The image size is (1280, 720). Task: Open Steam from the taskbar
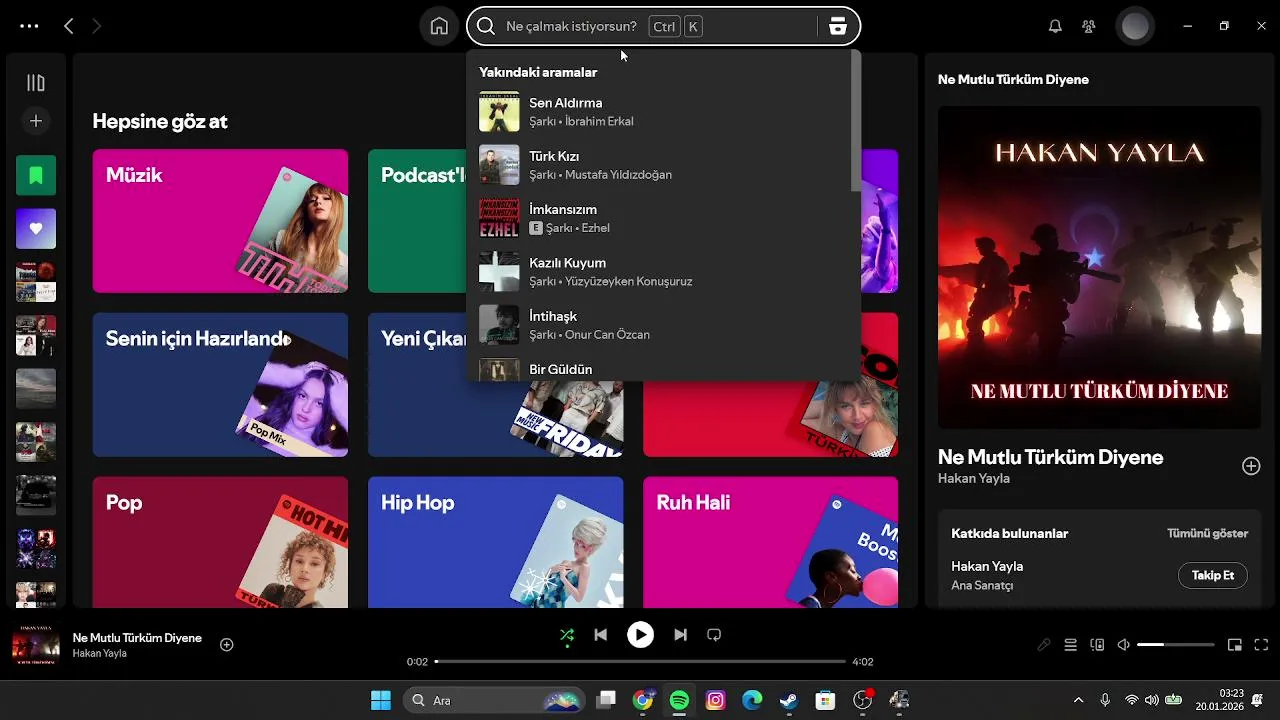click(789, 700)
